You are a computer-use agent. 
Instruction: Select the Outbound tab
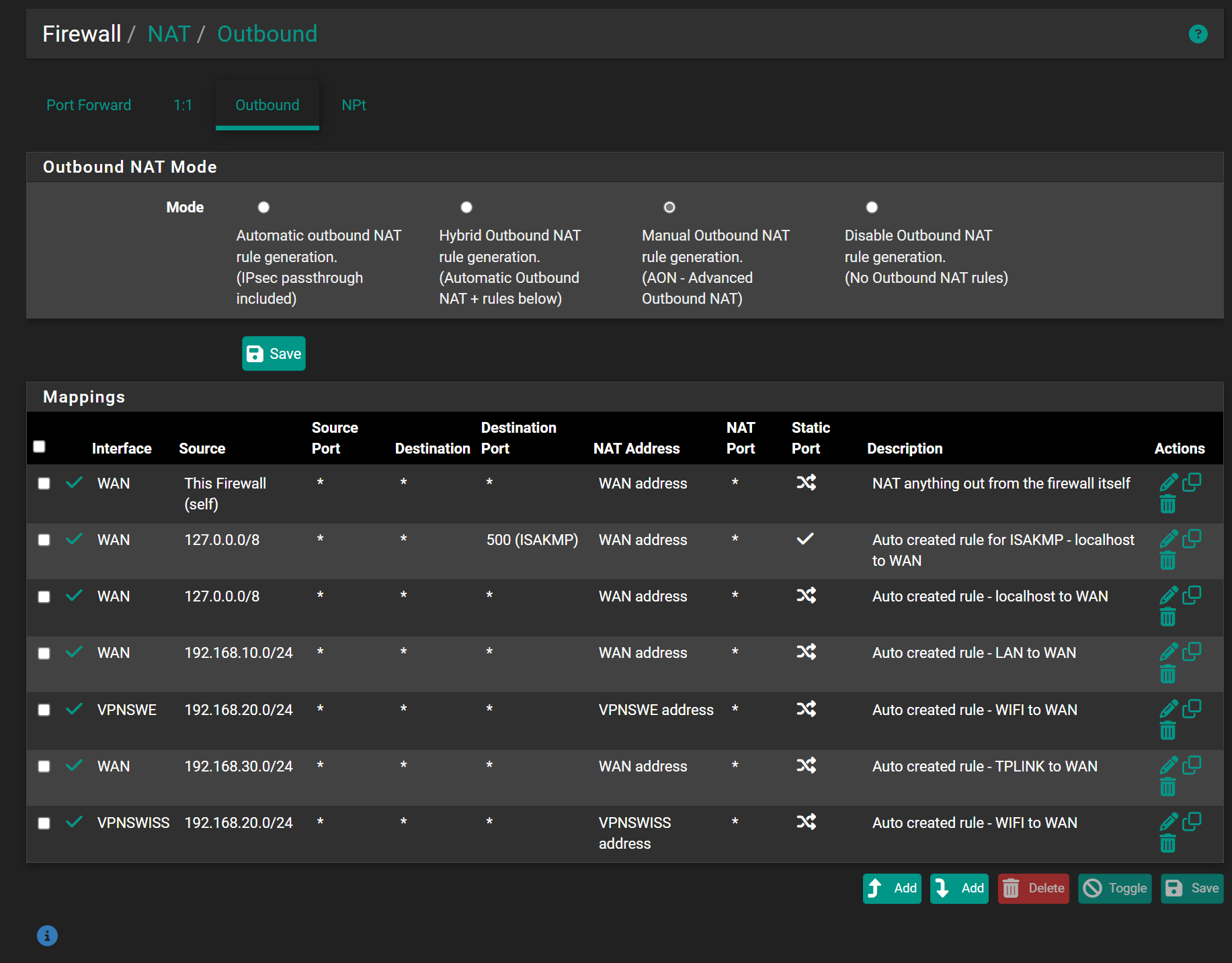pyautogui.click(x=268, y=105)
